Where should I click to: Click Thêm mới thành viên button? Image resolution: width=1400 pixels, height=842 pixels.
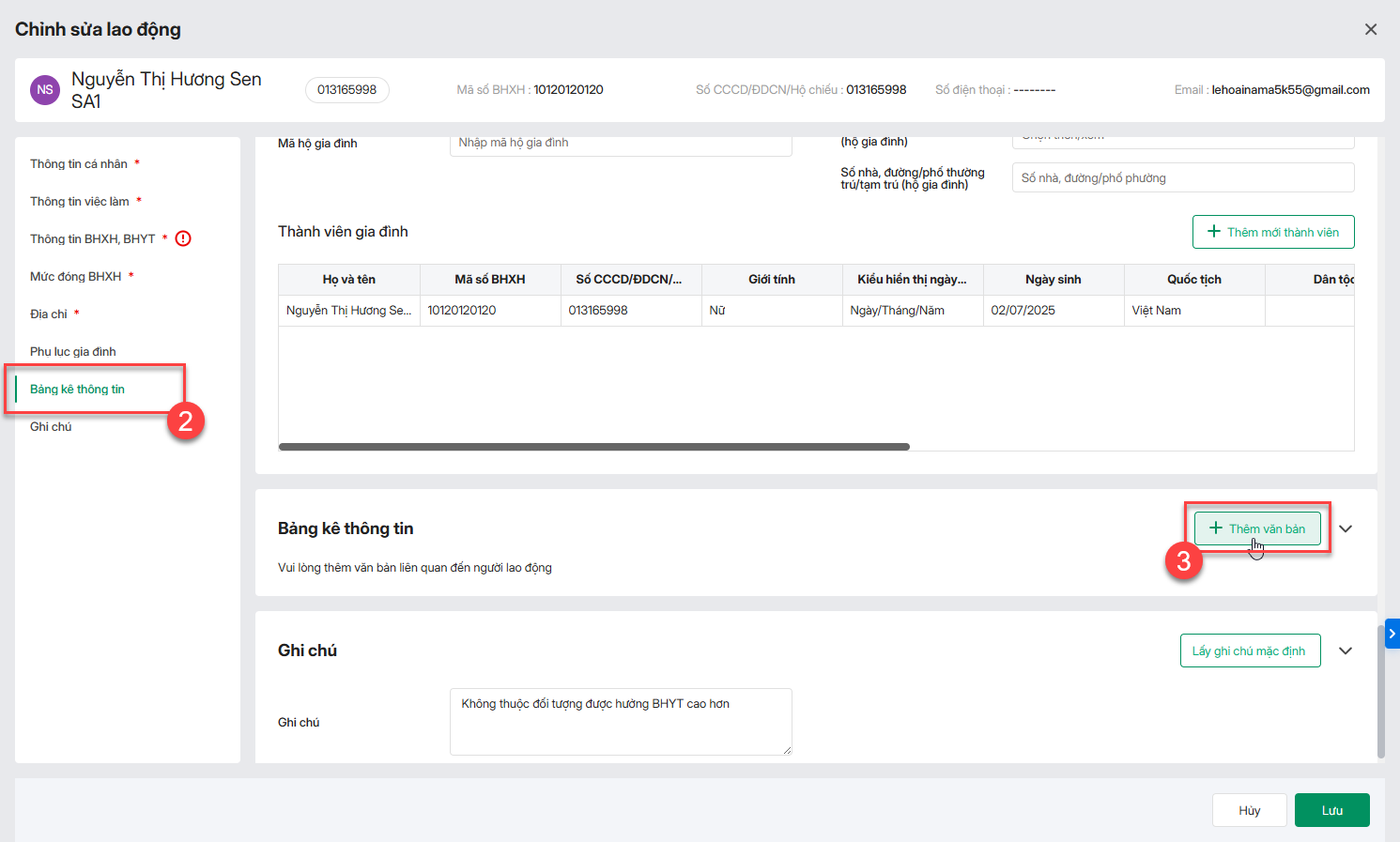(1272, 232)
